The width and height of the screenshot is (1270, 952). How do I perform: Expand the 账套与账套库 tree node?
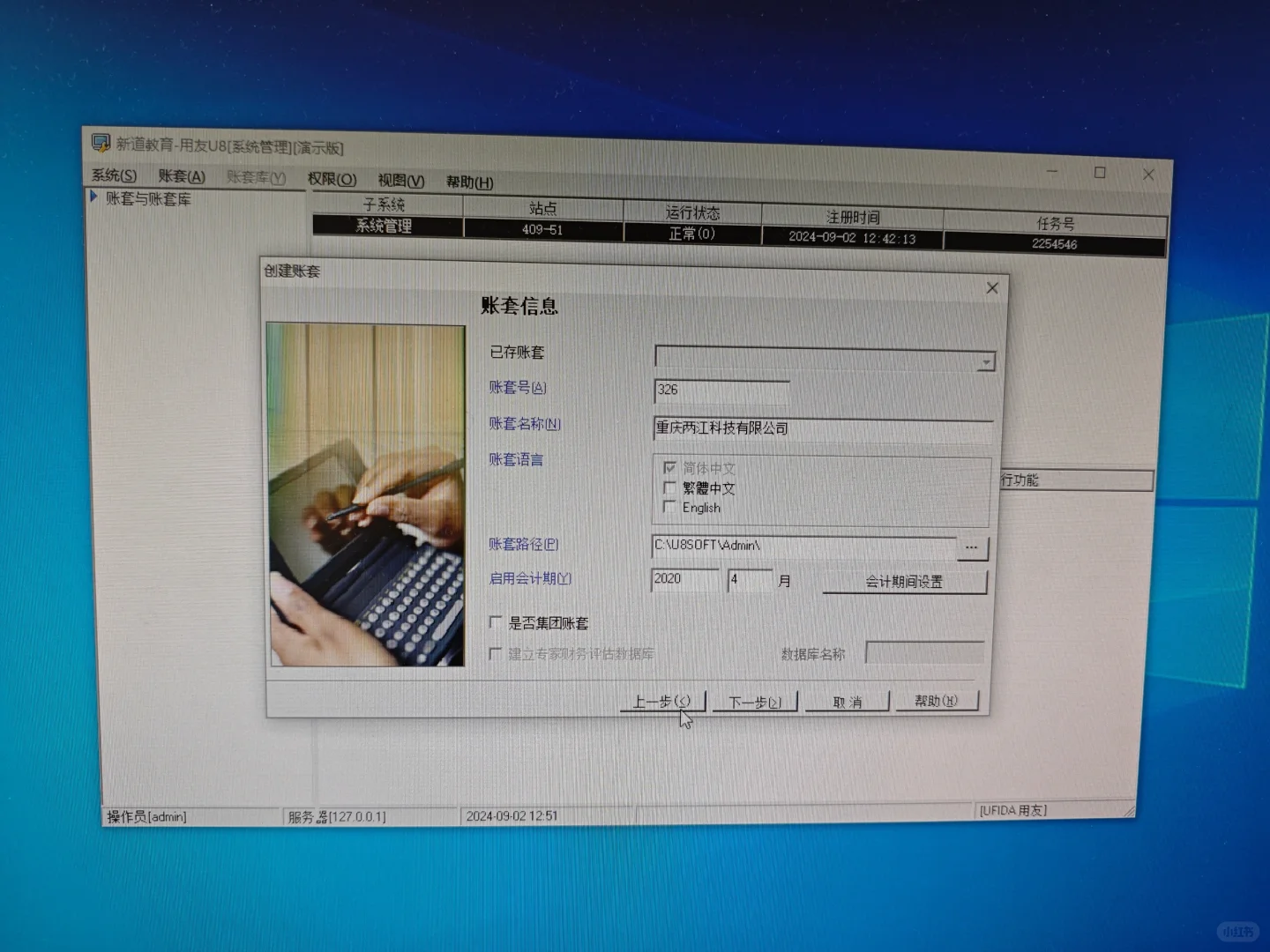click(93, 197)
